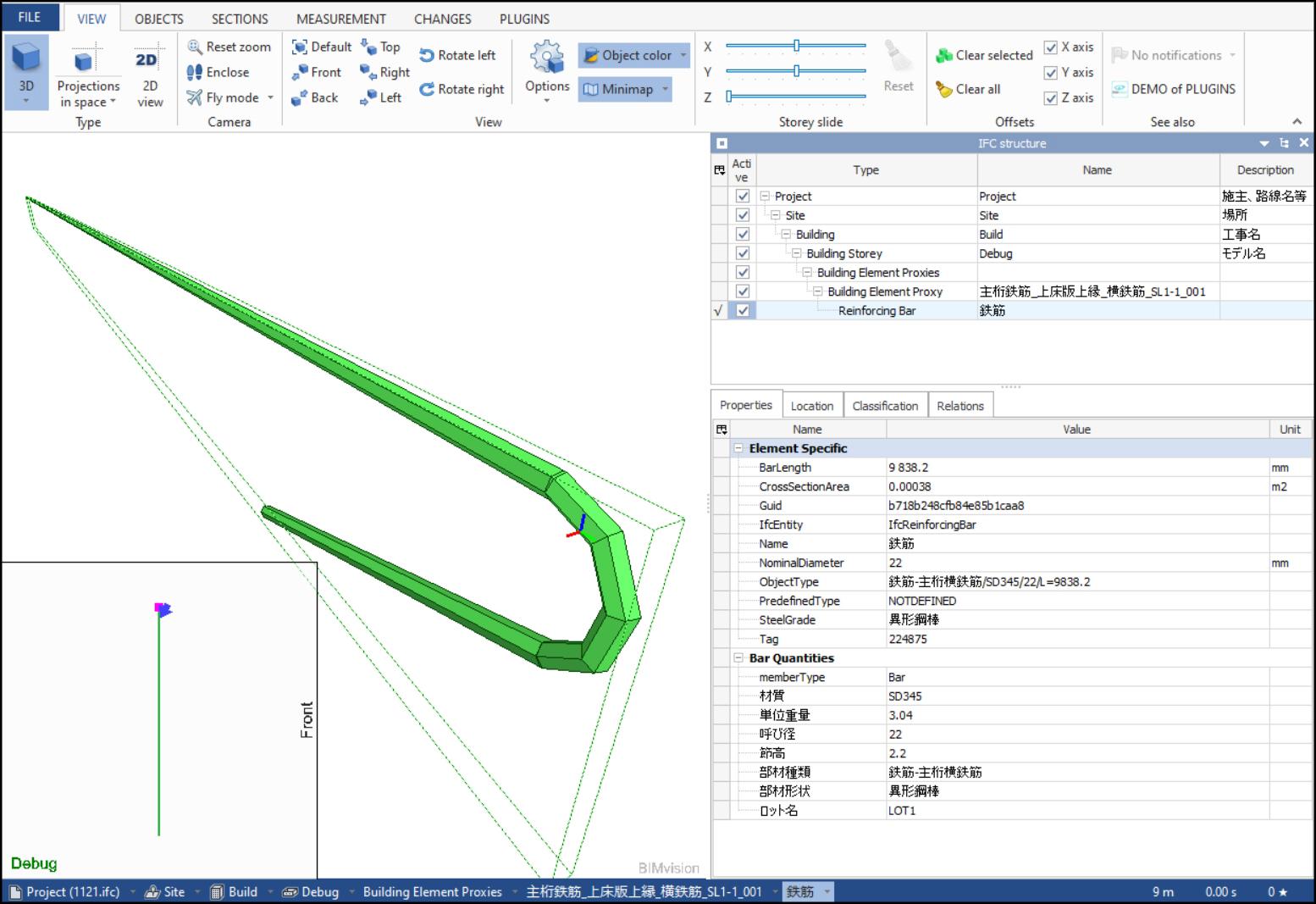The height and width of the screenshot is (904, 1316).
Task: Uncheck the X axis checkbox
Action: coord(1051,47)
